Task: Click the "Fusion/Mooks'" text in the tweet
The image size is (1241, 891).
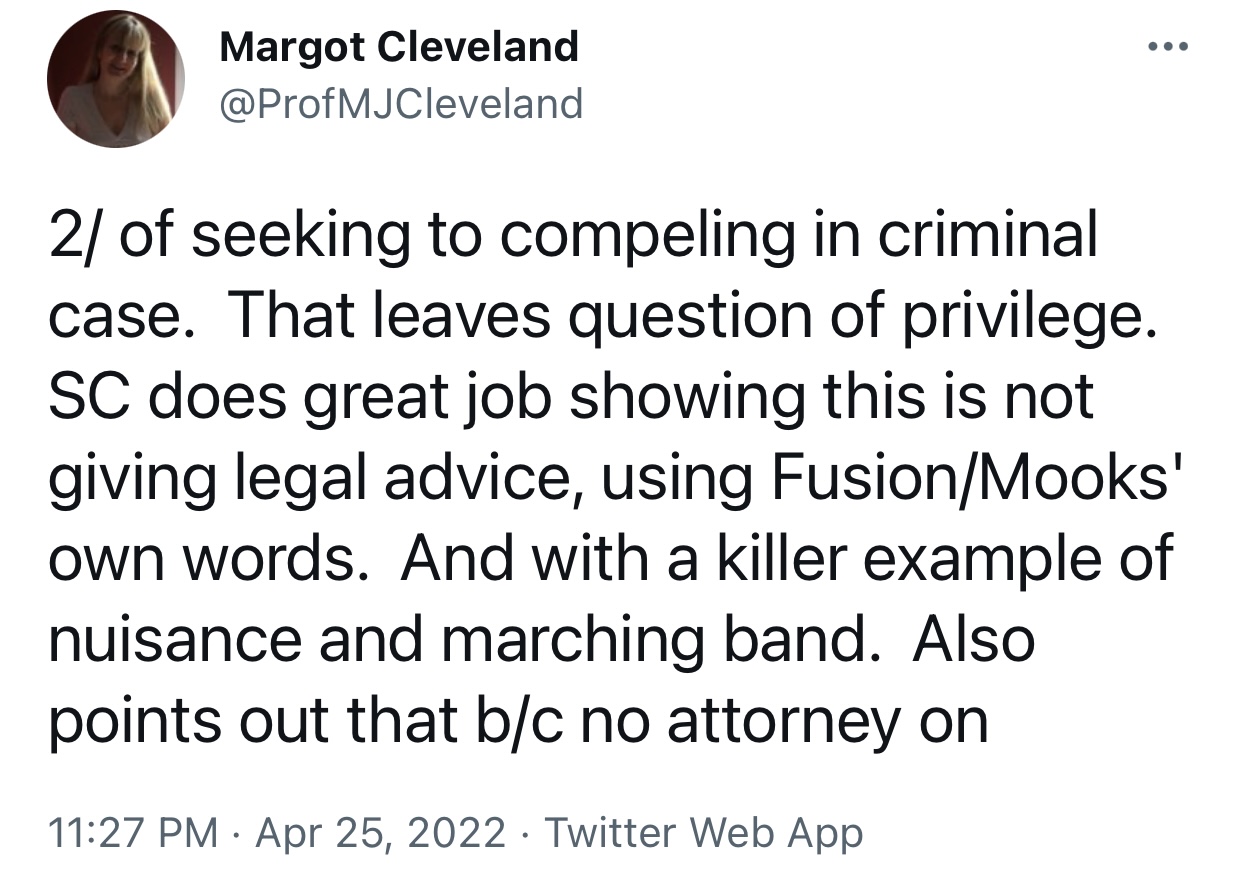Action: 976,479
